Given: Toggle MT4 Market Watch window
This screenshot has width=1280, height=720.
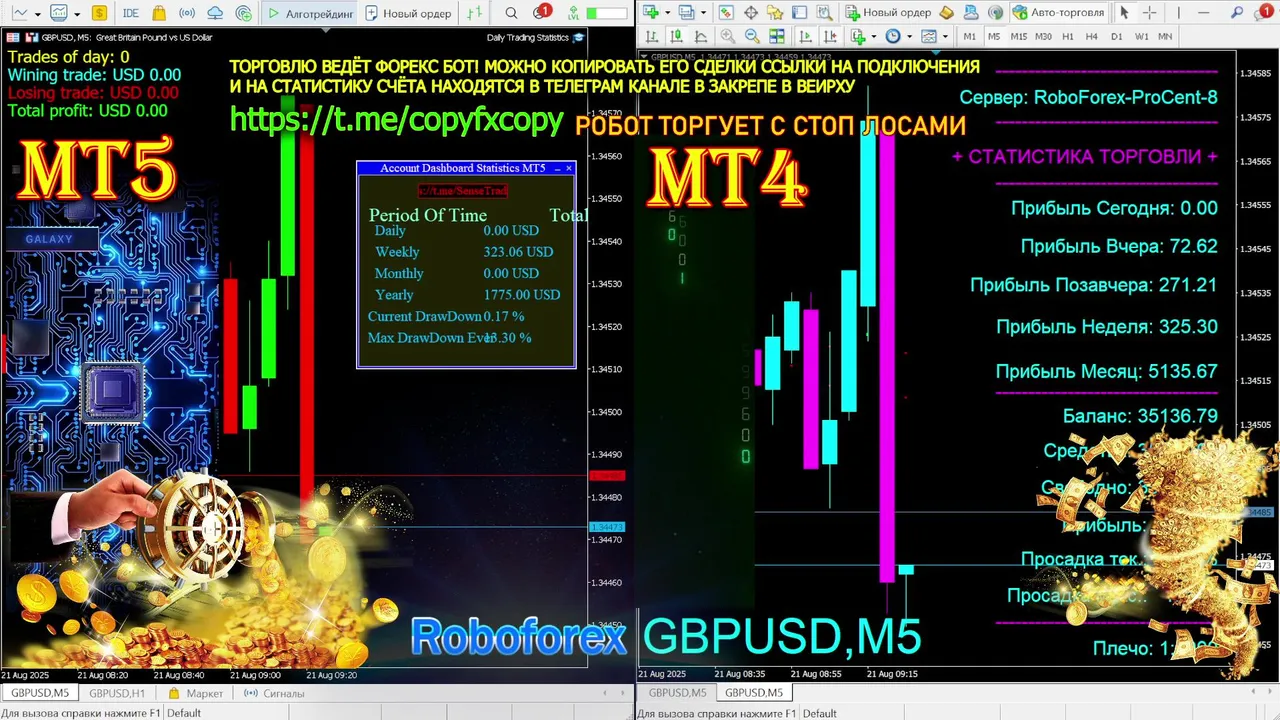Looking at the screenshot, I should 726,13.
